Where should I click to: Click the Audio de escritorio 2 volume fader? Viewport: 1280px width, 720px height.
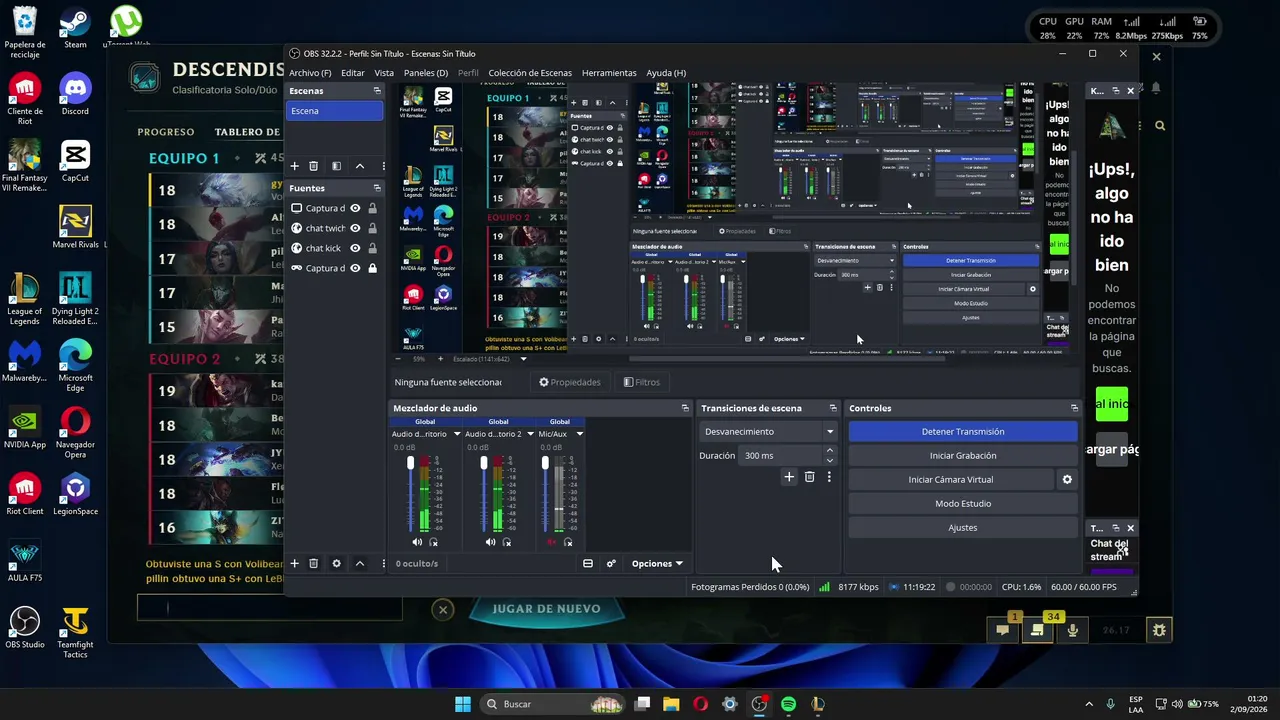[484, 464]
